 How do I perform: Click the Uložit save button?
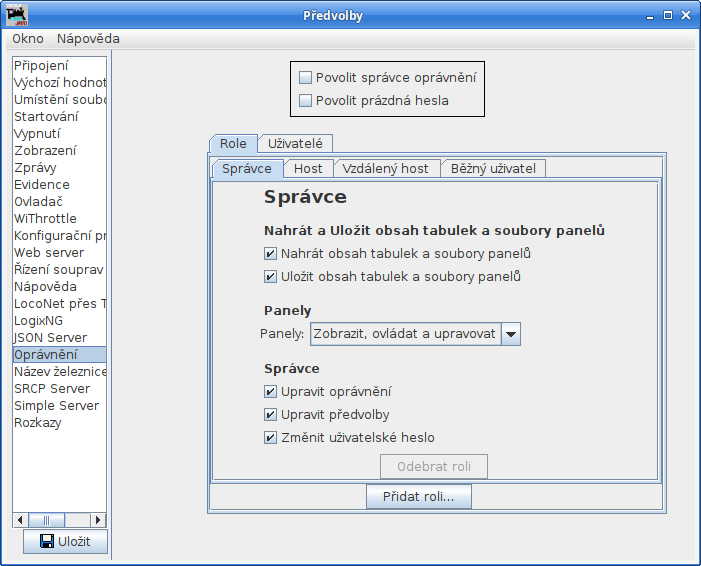[x=65, y=542]
